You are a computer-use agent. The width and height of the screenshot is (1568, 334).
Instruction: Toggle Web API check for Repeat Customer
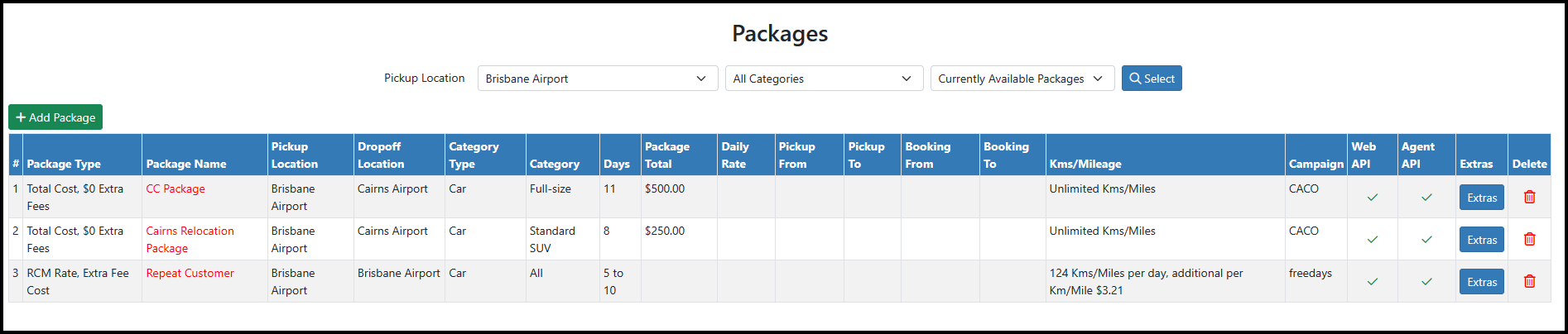point(1372,282)
